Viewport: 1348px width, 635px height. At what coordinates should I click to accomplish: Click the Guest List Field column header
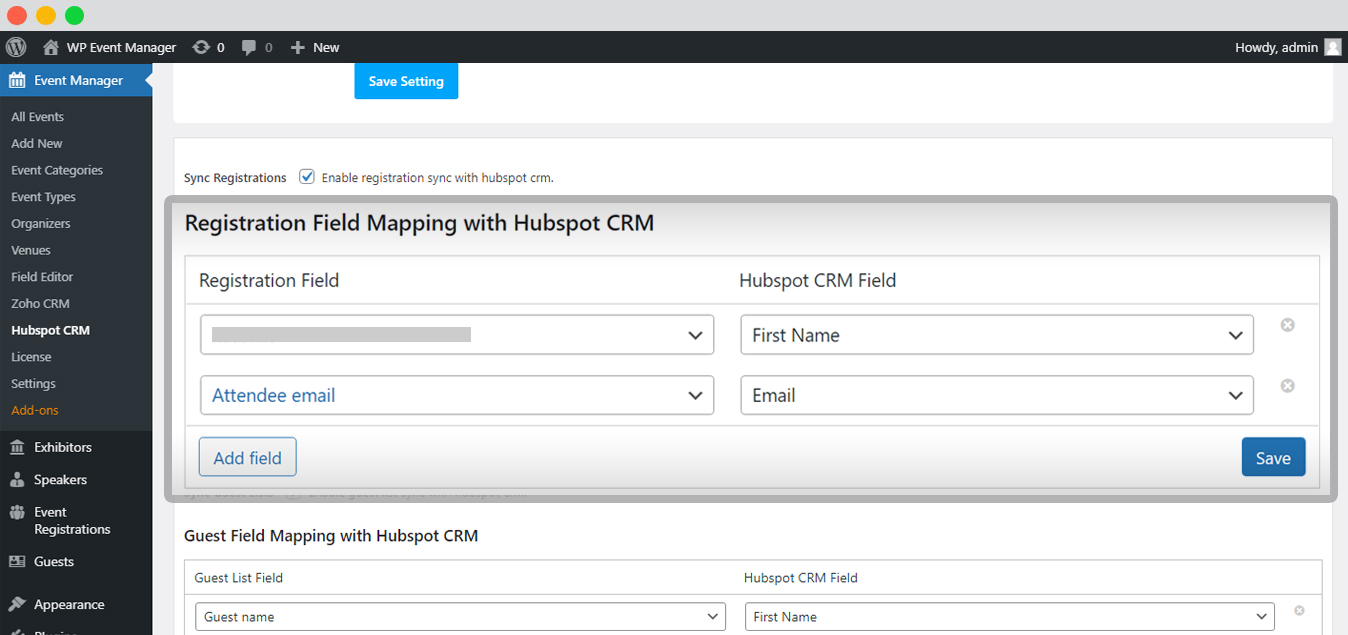(x=239, y=578)
